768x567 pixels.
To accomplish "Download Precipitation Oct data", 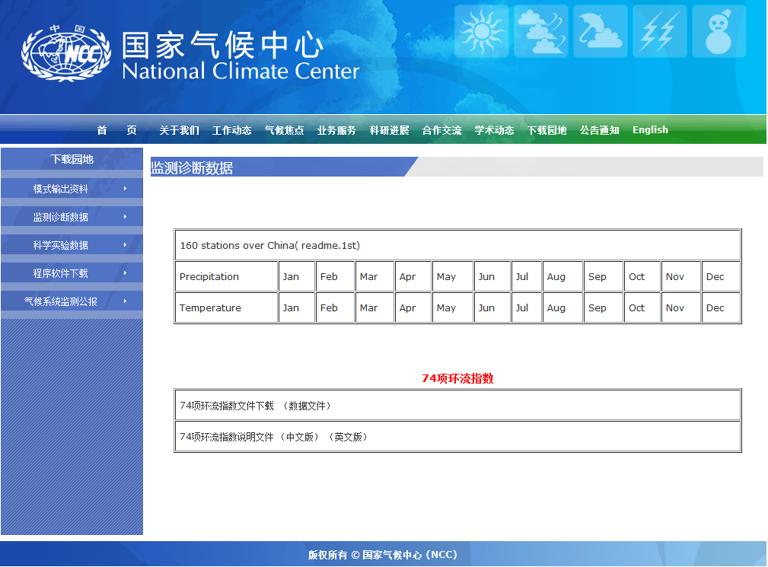I will pos(636,277).
